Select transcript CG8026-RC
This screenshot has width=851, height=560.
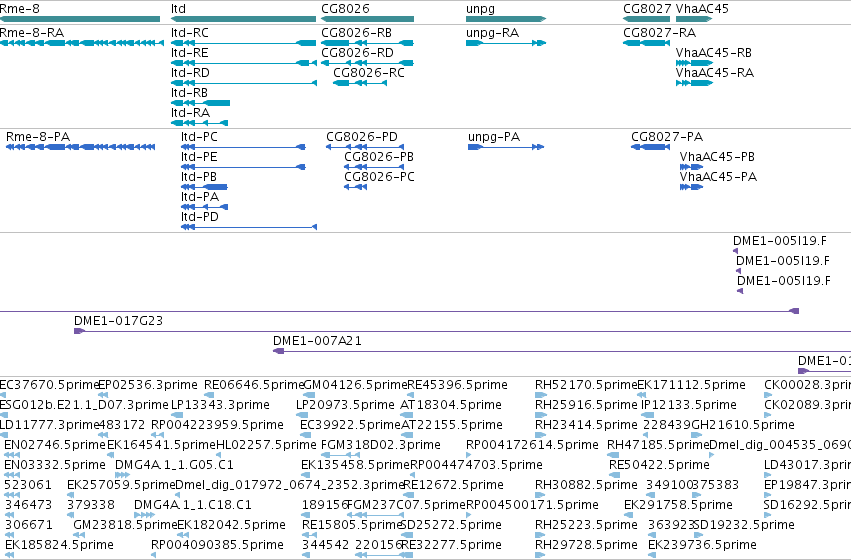click(x=360, y=83)
